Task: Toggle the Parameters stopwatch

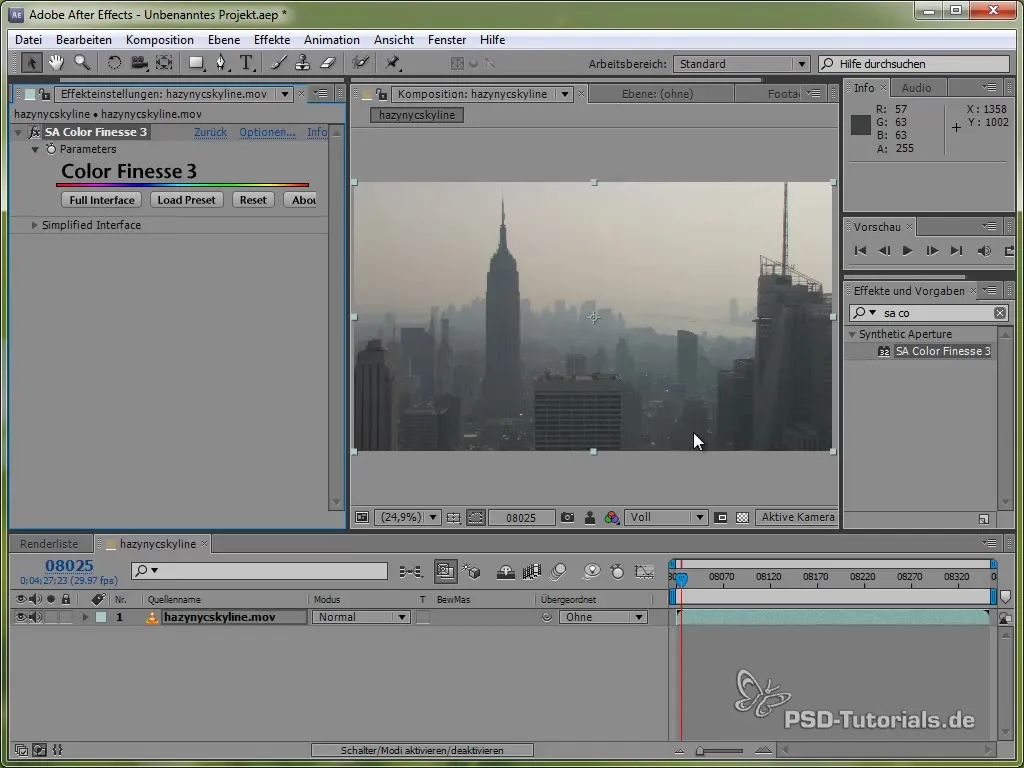Action: coord(51,149)
